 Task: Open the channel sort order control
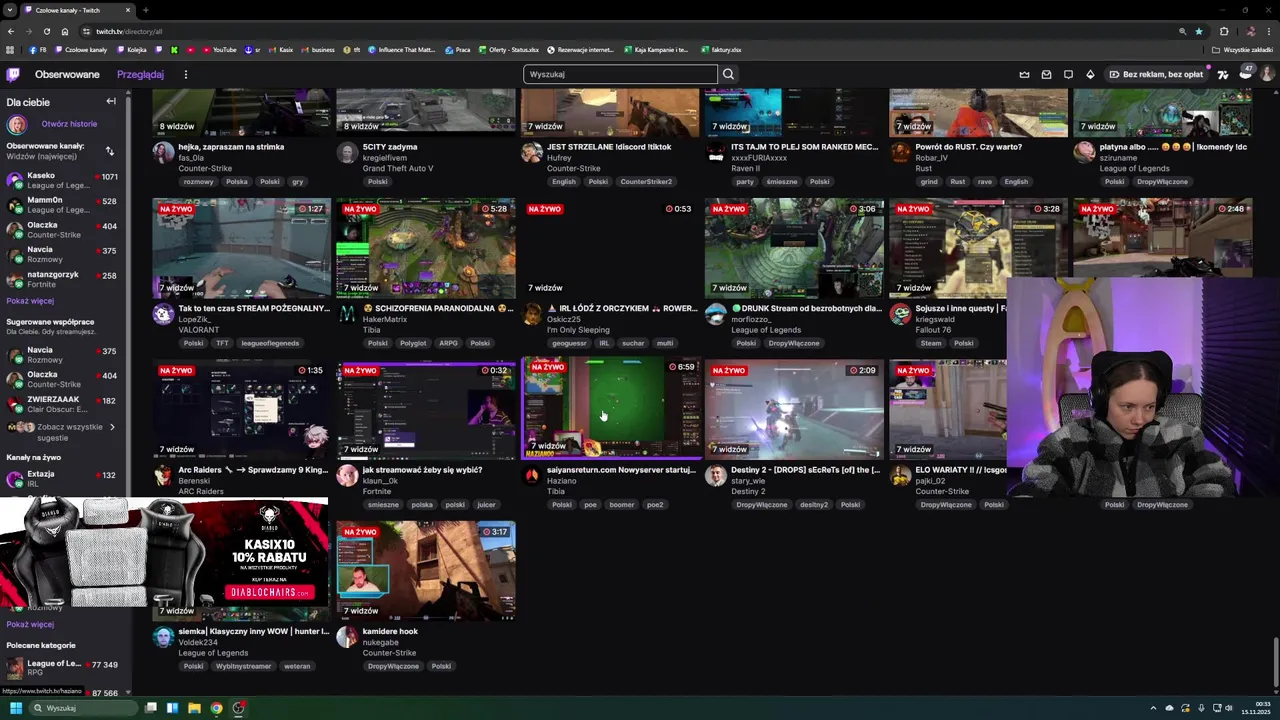point(109,151)
